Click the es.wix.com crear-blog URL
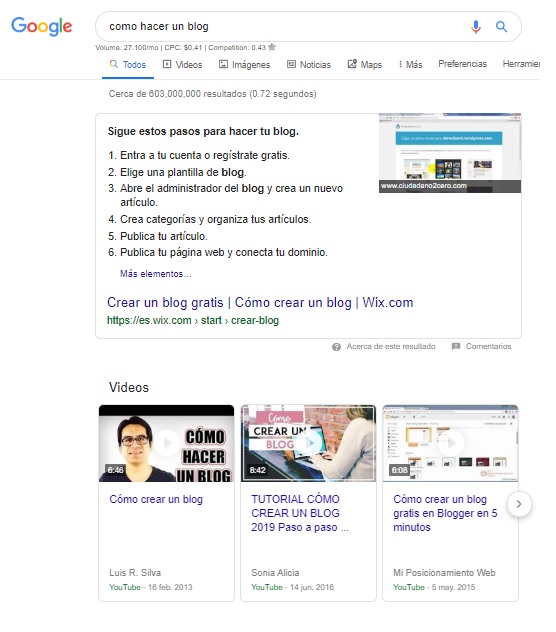This screenshot has height=632, width=556. 193,320
